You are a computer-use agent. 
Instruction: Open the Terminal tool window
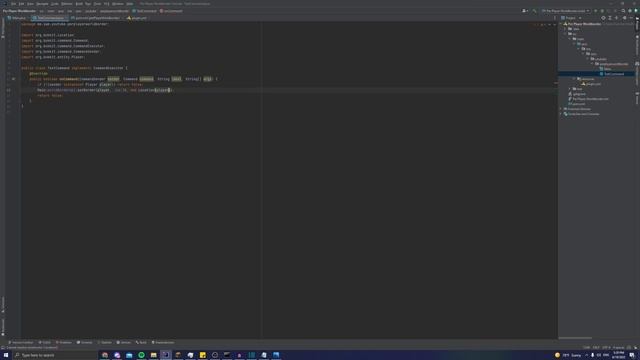(x=84, y=342)
